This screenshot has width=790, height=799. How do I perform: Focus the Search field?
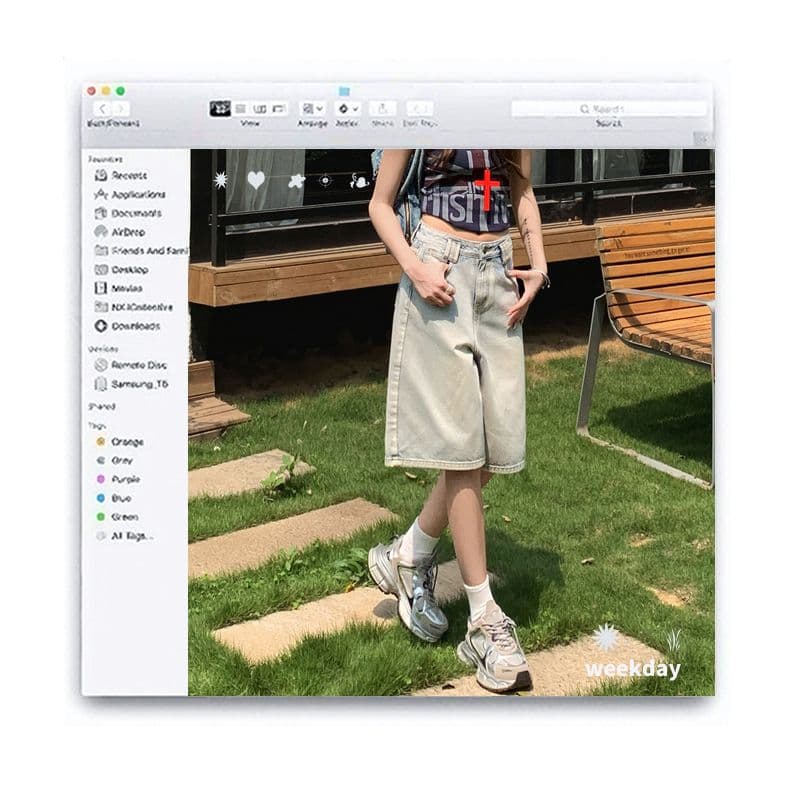tap(609, 109)
